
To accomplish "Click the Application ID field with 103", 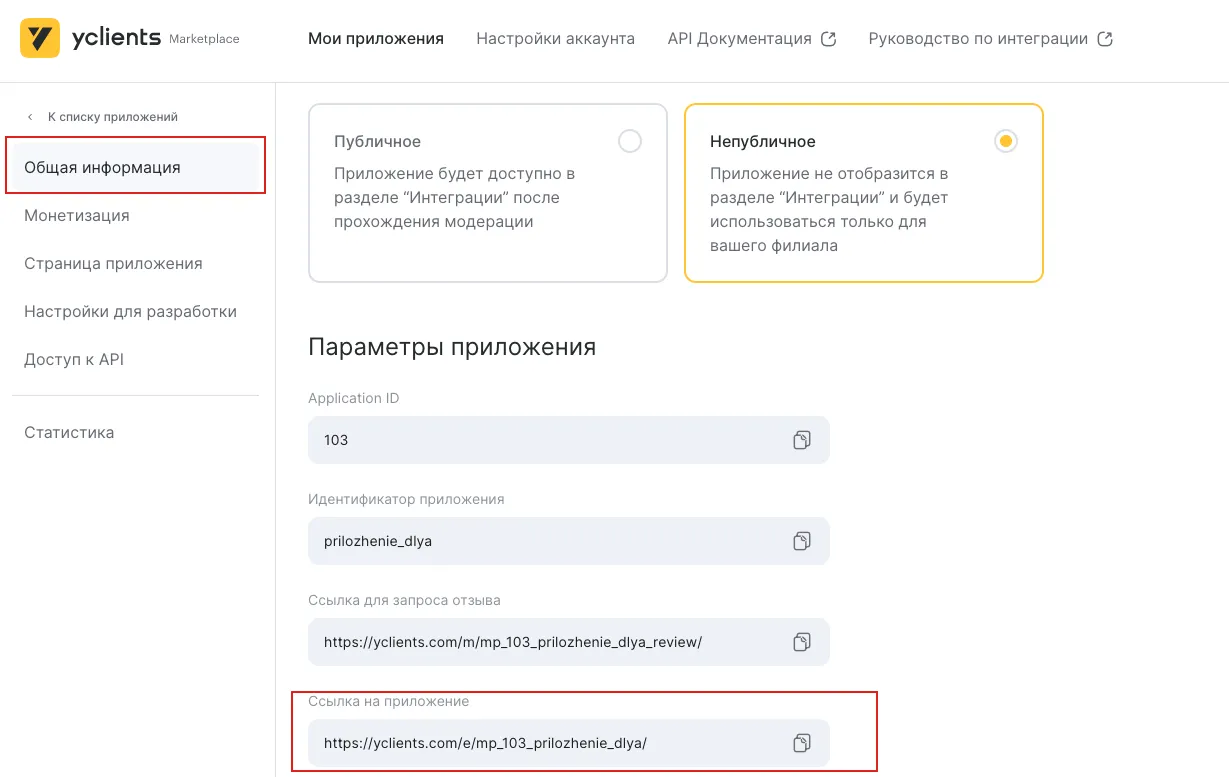I will 540,440.
